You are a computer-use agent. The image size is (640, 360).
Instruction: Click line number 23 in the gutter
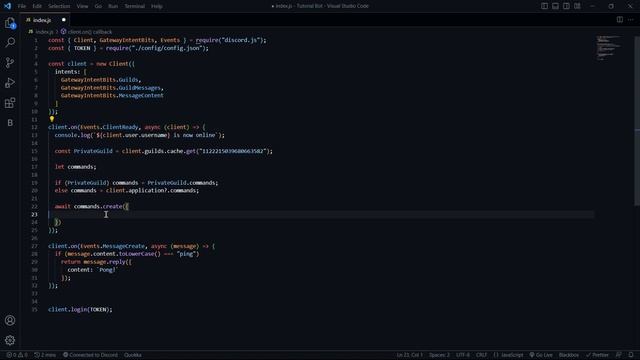tap(35, 214)
